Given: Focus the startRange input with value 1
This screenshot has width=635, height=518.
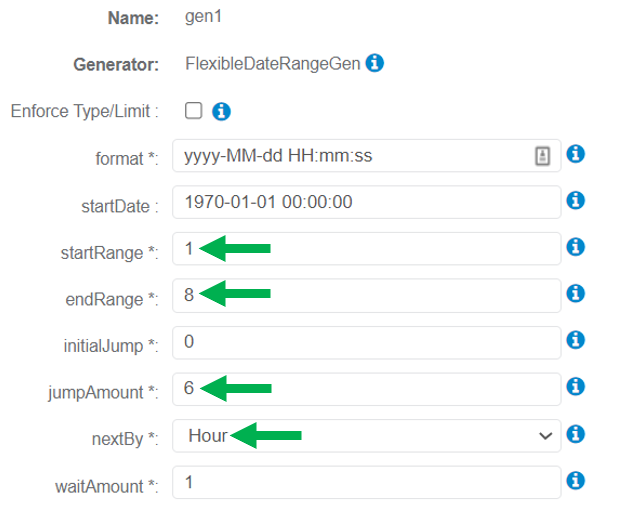Looking at the screenshot, I should pos(367,249).
